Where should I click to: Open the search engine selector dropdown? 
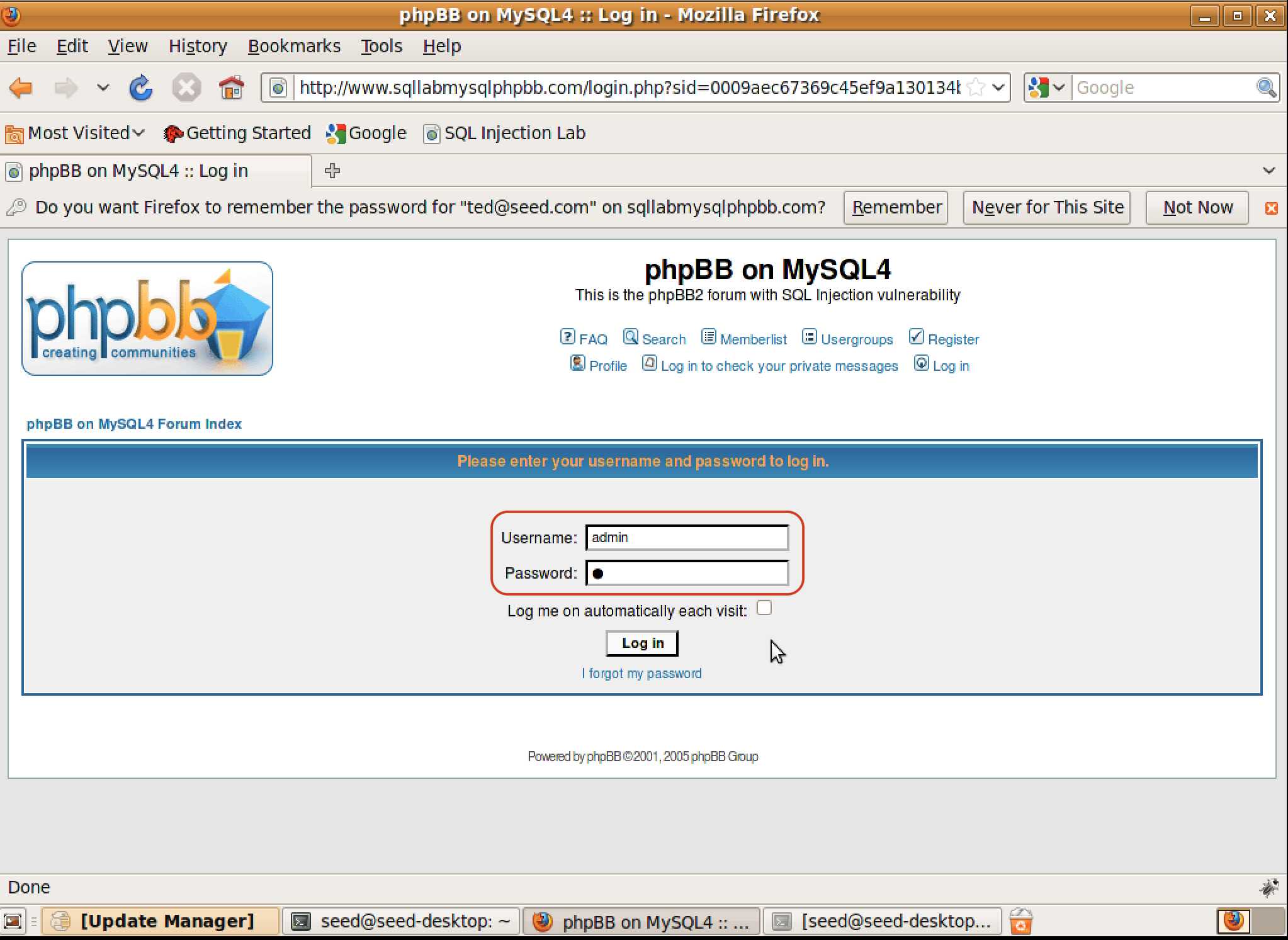1047,88
